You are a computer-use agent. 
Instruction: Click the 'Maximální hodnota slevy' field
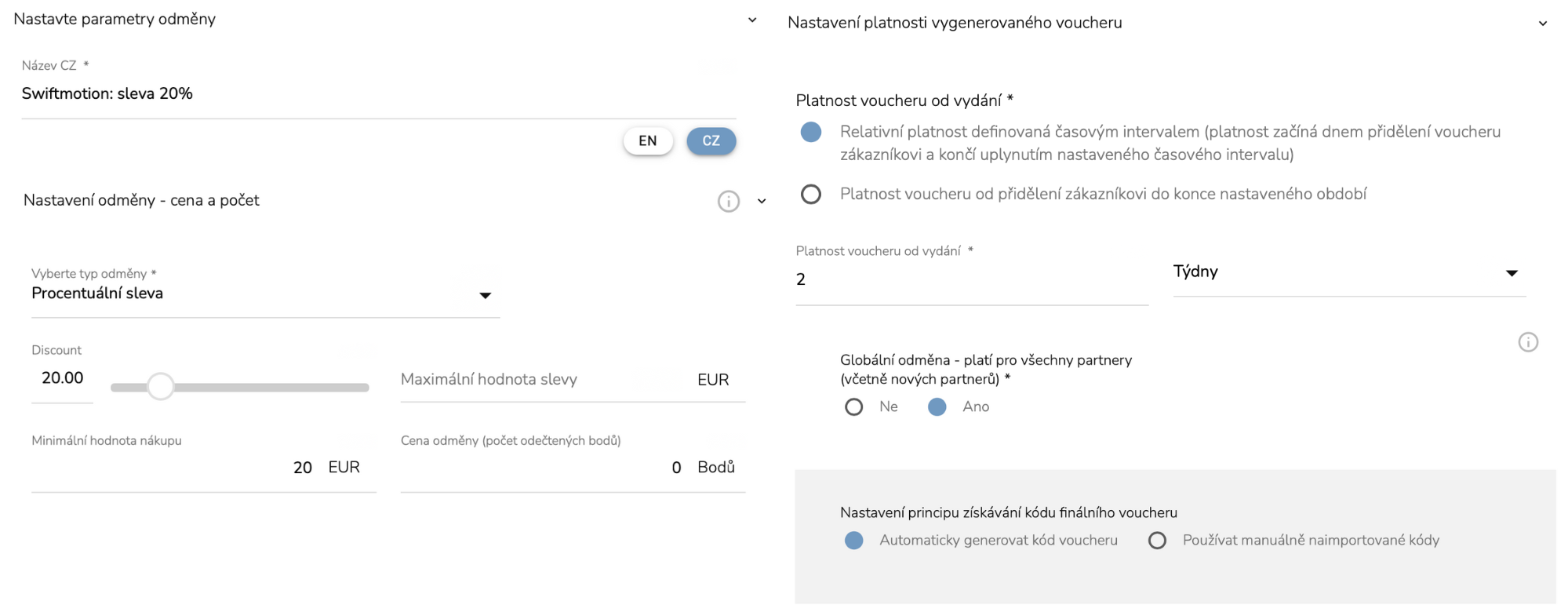click(541, 380)
